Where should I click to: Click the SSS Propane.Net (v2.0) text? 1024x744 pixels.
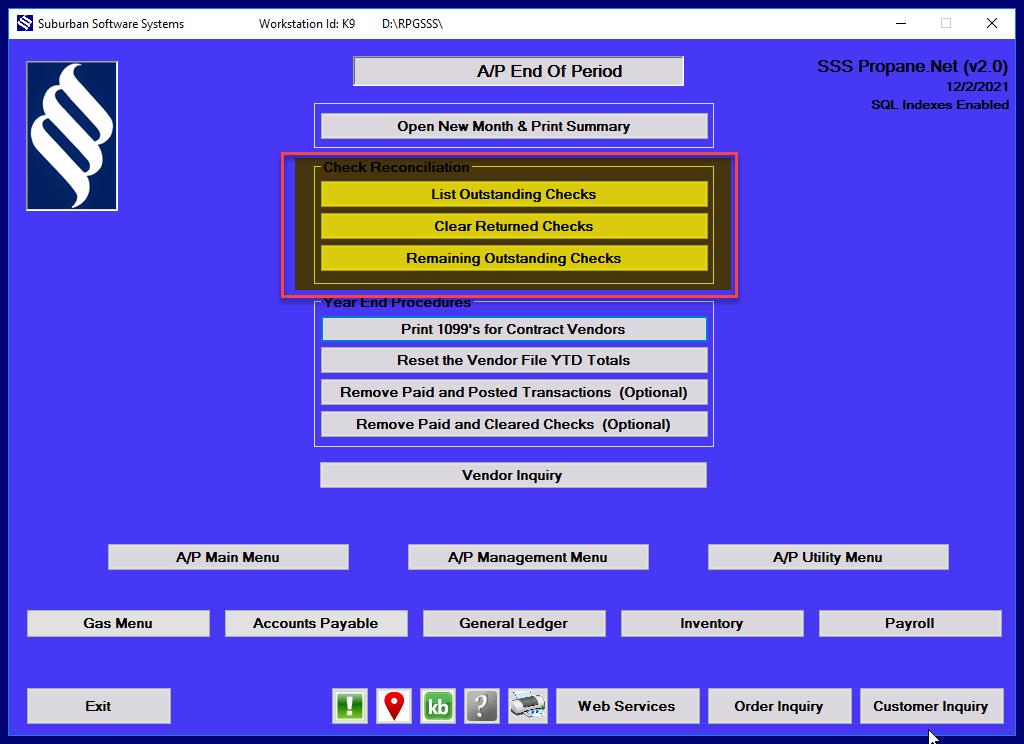pyautogui.click(x=912, y=67)
